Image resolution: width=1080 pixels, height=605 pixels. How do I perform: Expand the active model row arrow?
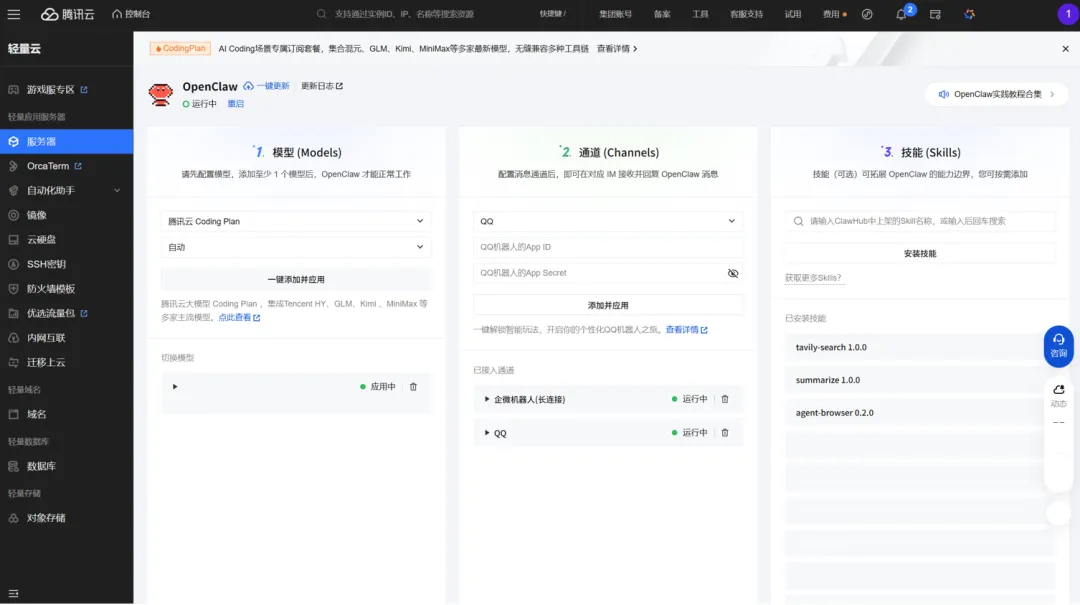pos(175,387)
